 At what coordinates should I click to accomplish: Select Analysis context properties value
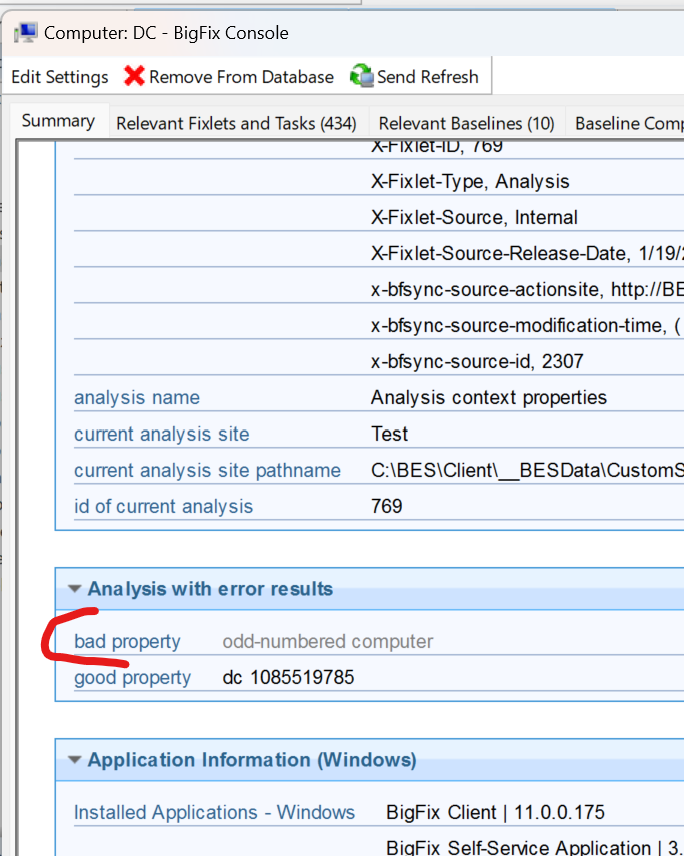(489, 397)
